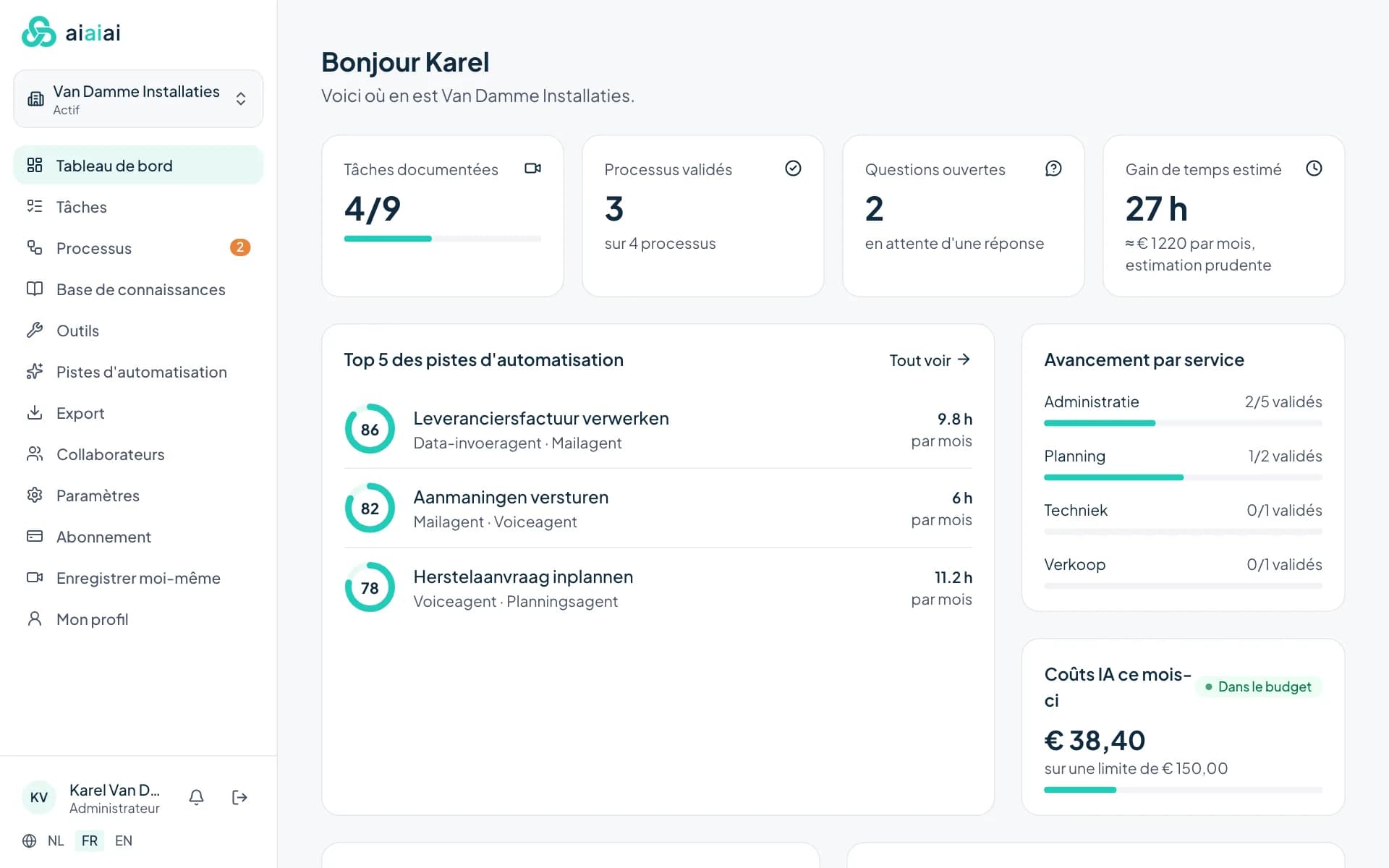The image size is (1389, 868).
Task: Open Processus in the sidebar
Action: point(138,248)
